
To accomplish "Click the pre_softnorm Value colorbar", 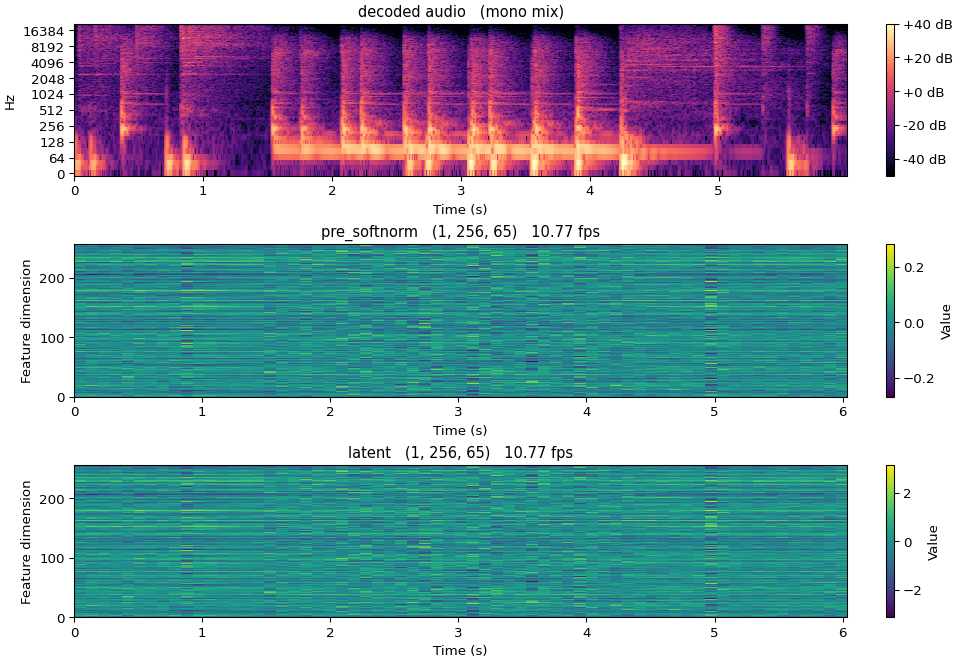I will coord(890,321).
